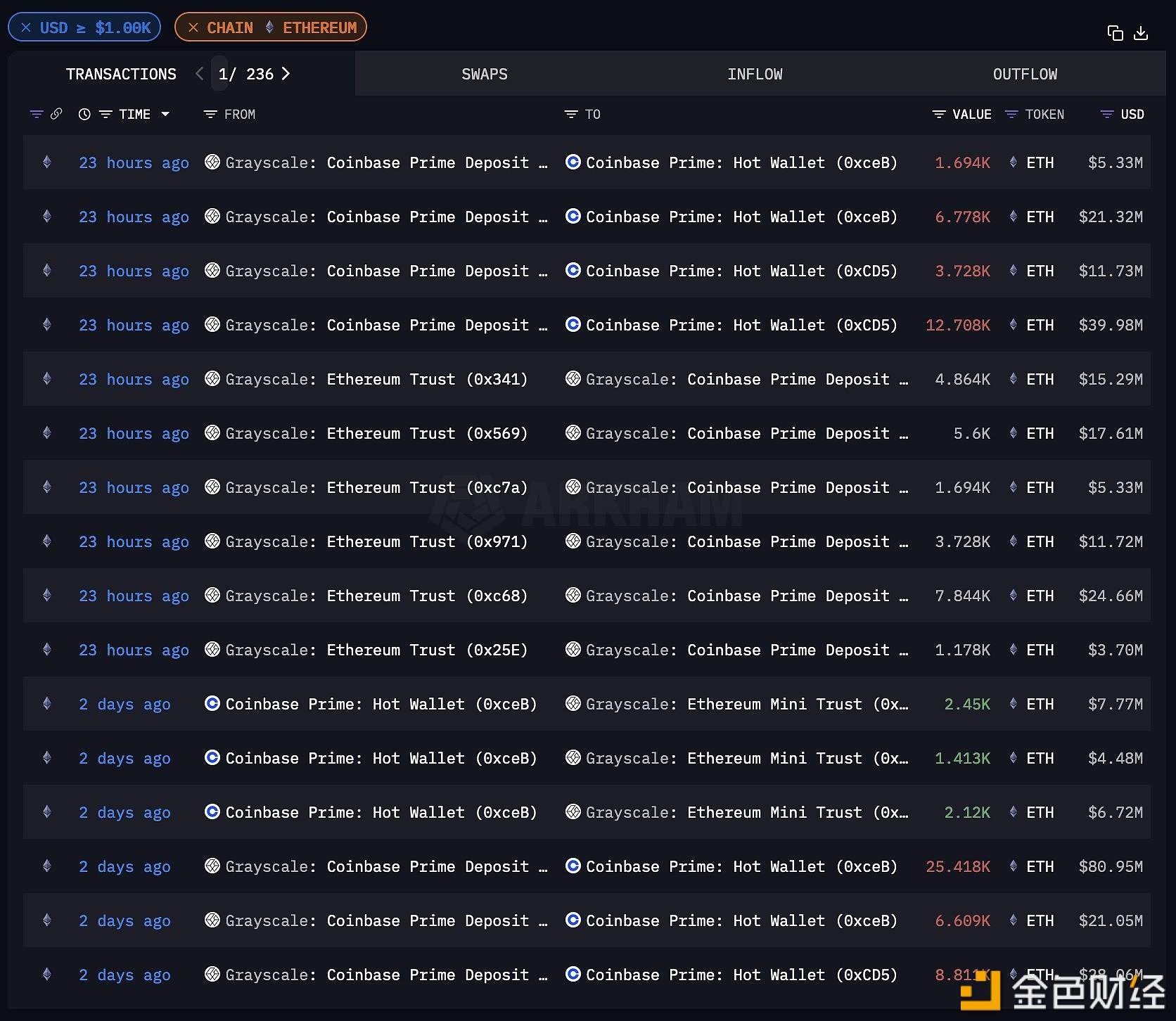This screenshot has width=1176, height=1021.
Task: Open Grayscale Coinbase Prime Deposit sender of 6.778K
Action: tap(437, 217)
